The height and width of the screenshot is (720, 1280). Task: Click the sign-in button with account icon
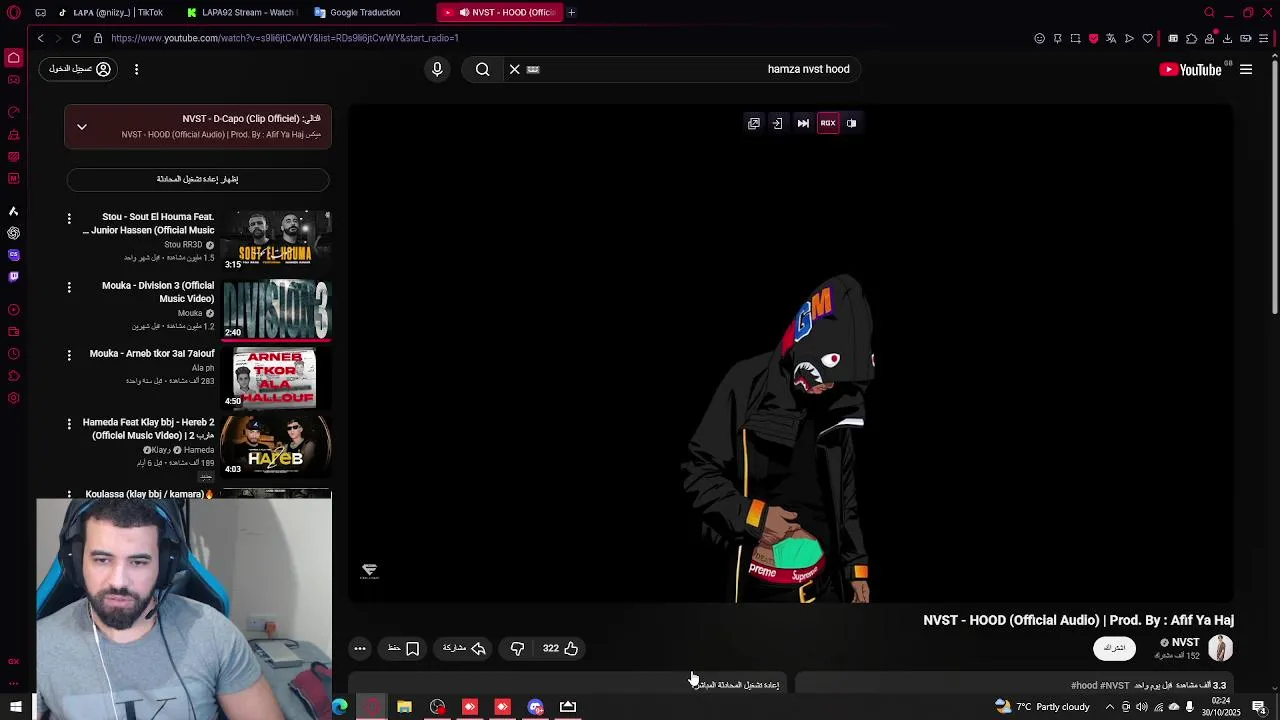point(80,69)
